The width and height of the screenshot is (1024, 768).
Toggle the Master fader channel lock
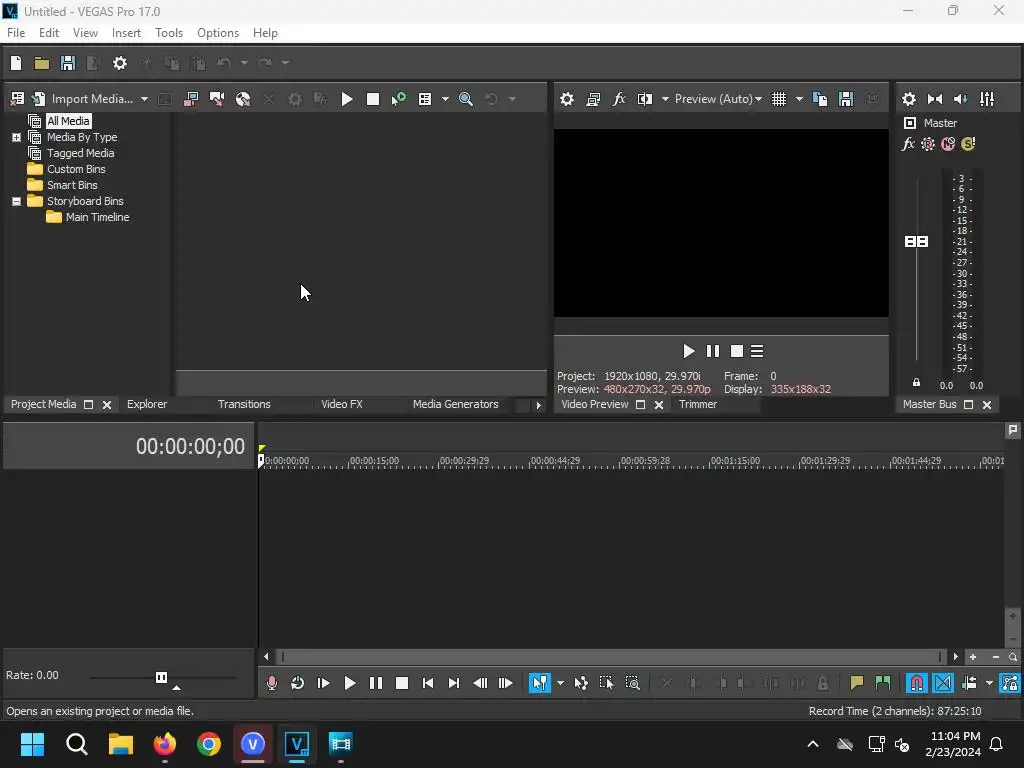[916, 383]
